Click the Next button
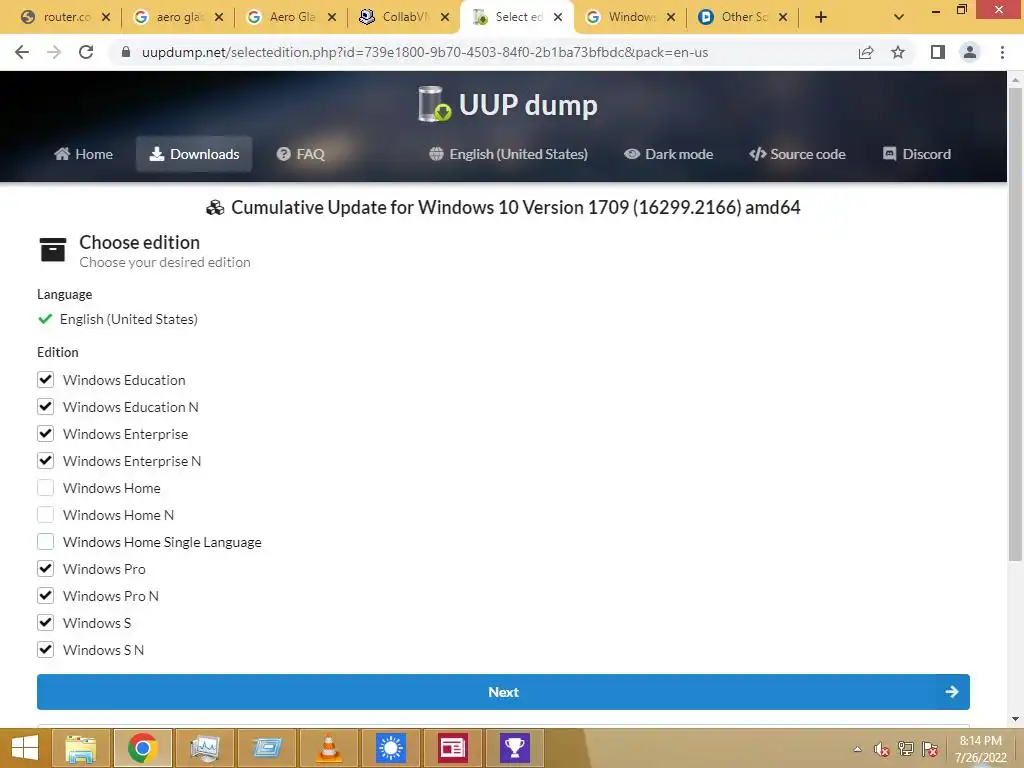The image size is (1024, 768). click(503, 692)
